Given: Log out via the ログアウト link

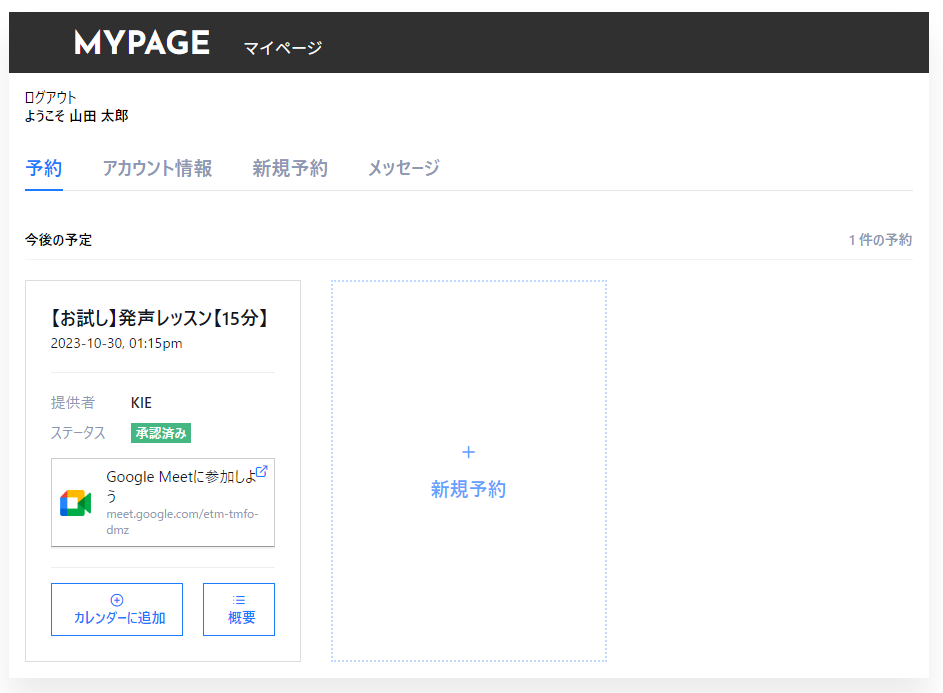Looking at the screenshot, I should 50,97.
